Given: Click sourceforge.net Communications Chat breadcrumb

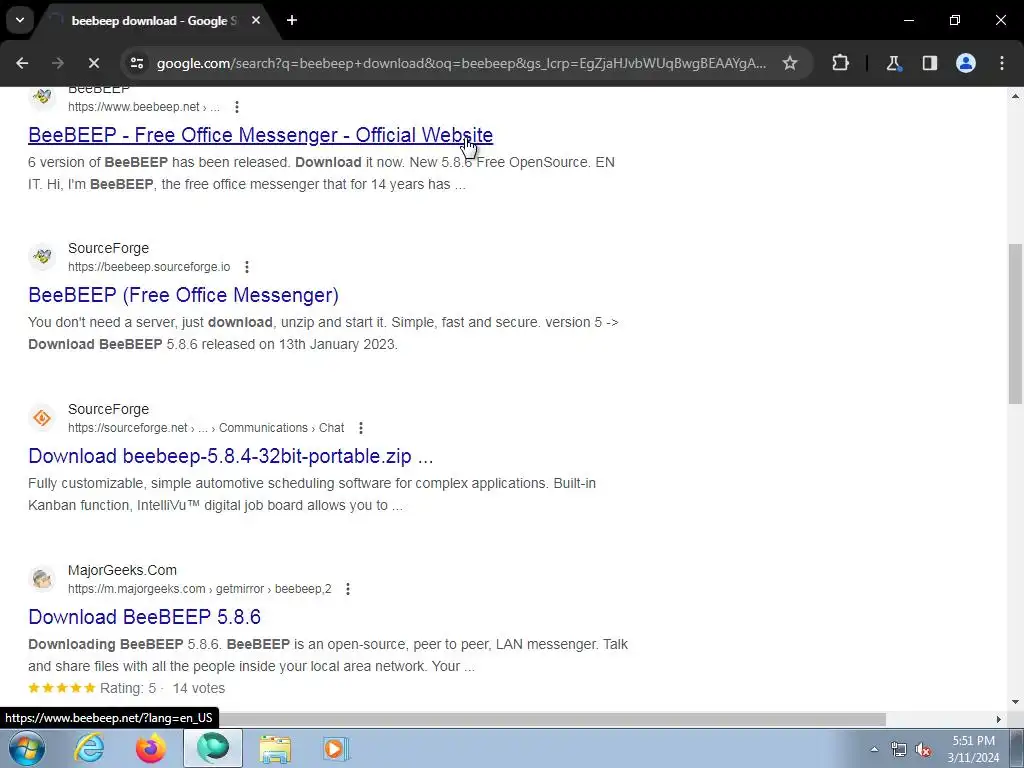Looking at the screenshot, I should tap(206, 428).
